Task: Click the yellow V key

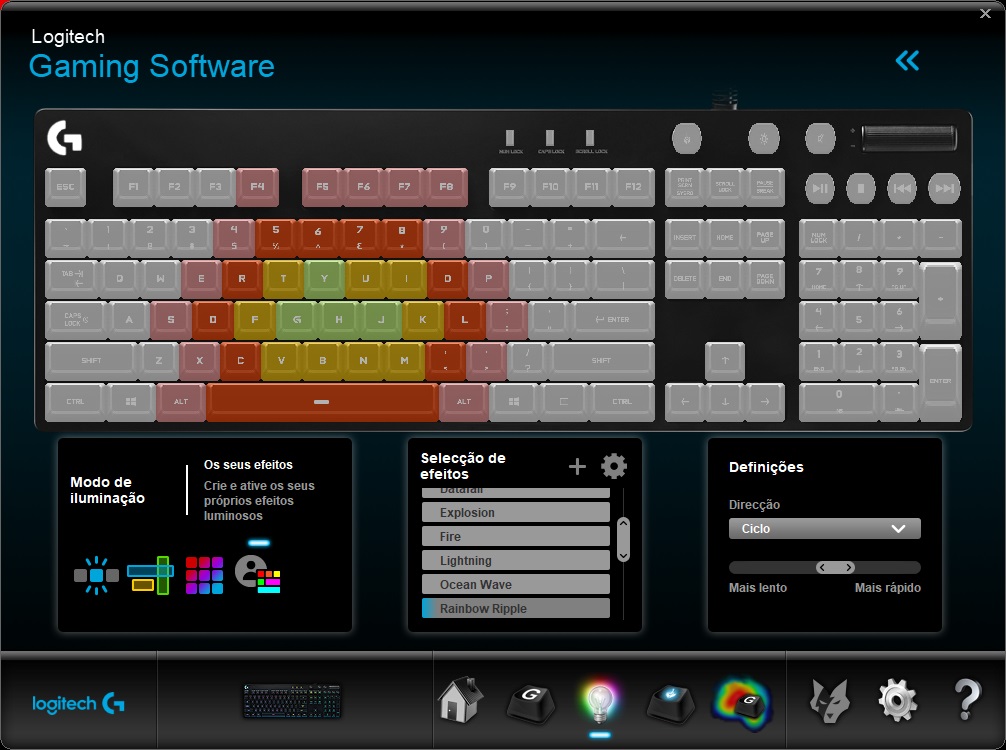Action: pos(282,361)
